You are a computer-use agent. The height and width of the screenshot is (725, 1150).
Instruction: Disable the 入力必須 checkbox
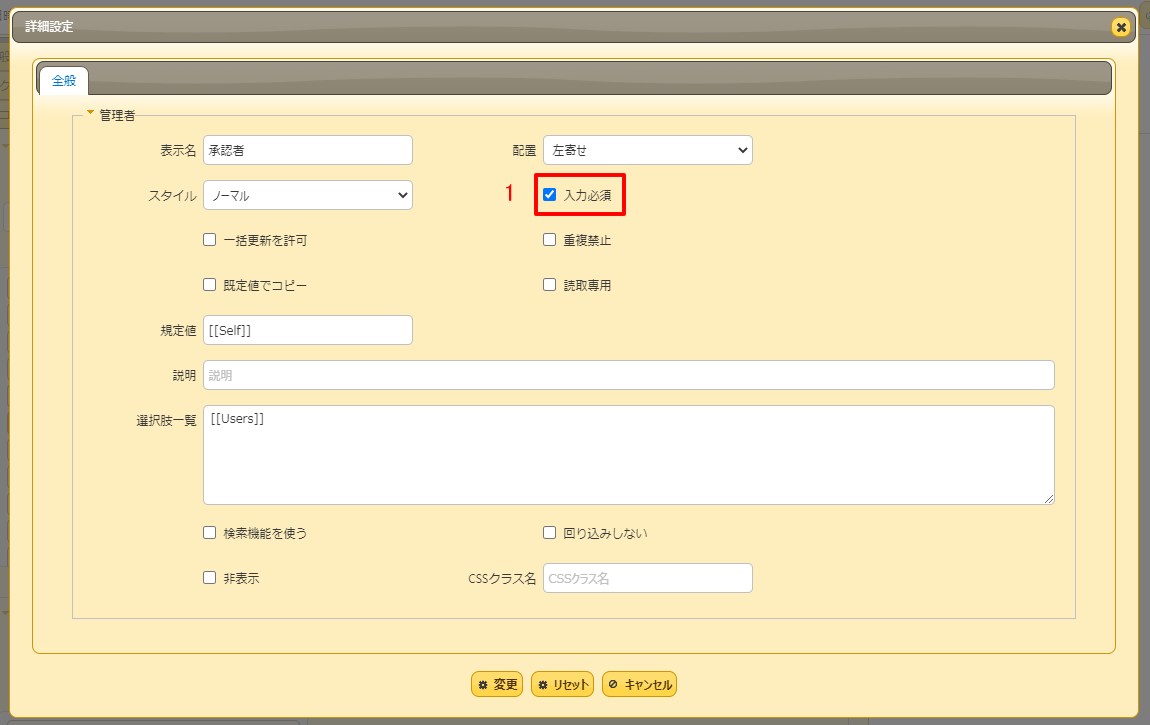549,195
